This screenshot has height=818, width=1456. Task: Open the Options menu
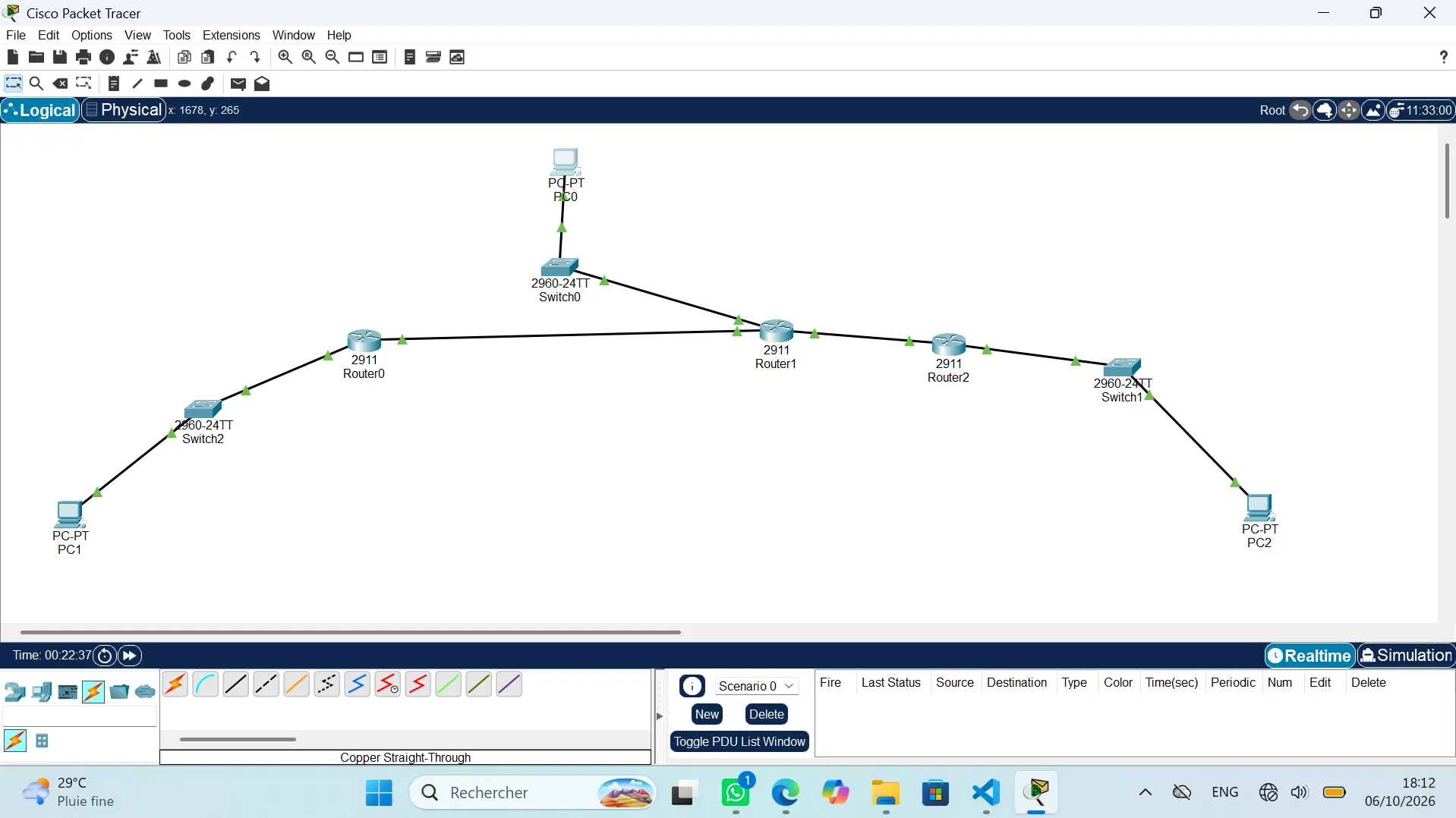click(92, 35)
